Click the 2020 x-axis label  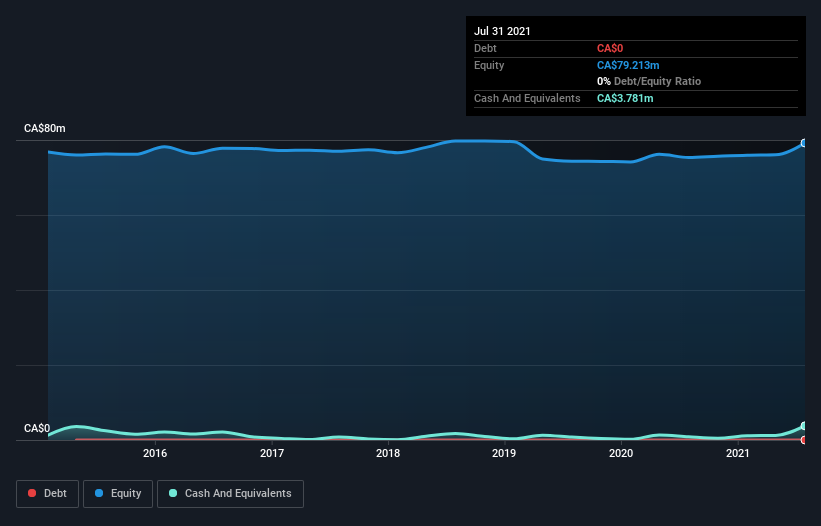tap(621, 453)
